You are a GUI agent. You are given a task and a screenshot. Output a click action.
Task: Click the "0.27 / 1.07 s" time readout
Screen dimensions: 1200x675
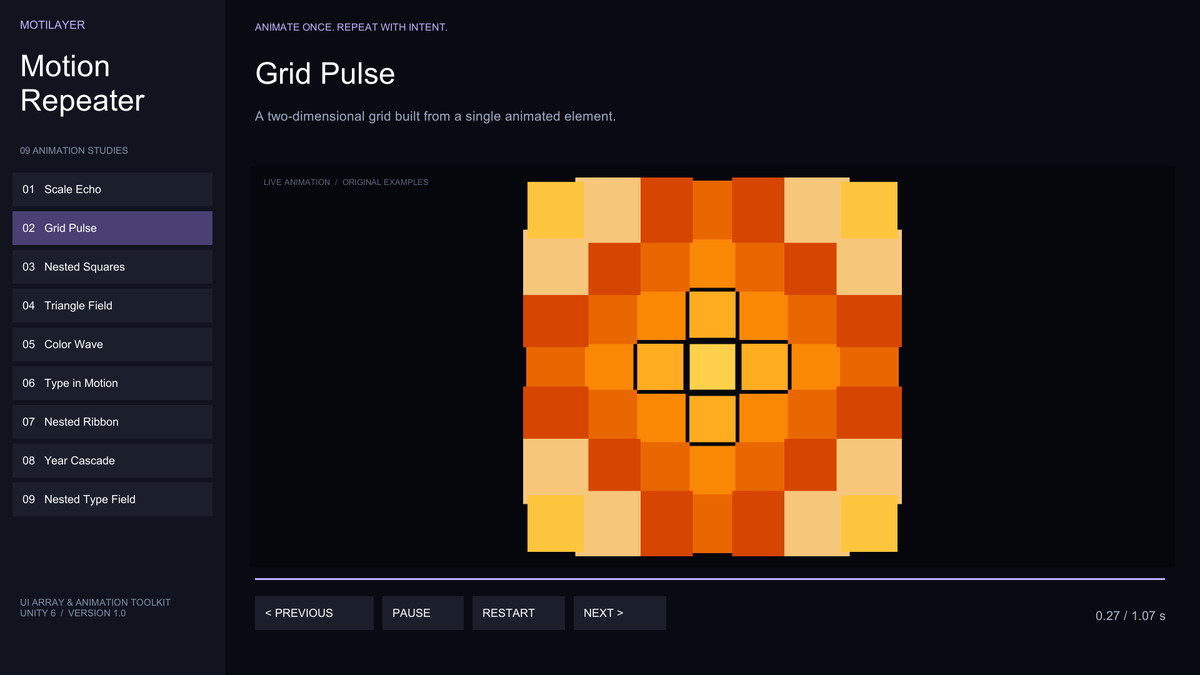coord(1130,616)
